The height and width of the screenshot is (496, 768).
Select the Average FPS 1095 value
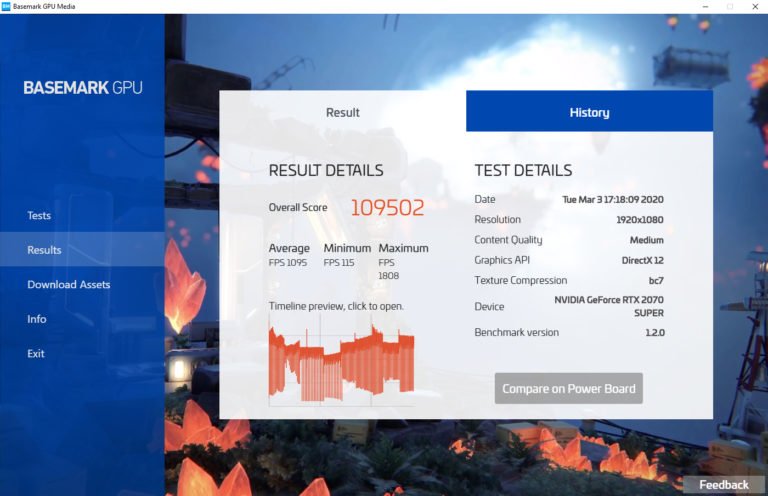point(288,262)
